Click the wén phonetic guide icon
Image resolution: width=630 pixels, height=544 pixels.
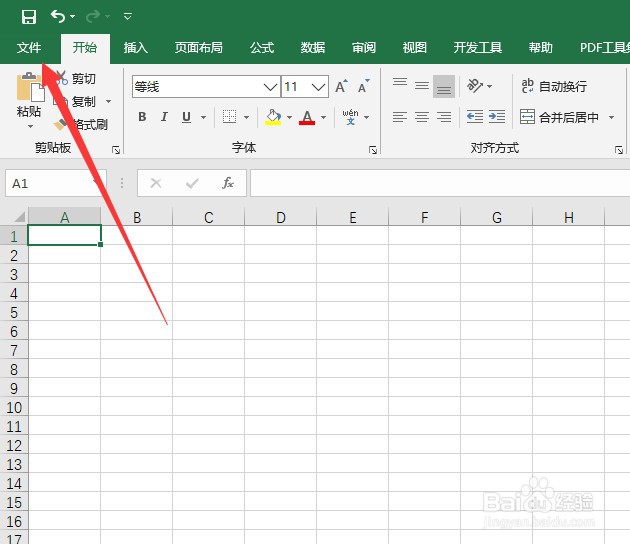[350, 117]
